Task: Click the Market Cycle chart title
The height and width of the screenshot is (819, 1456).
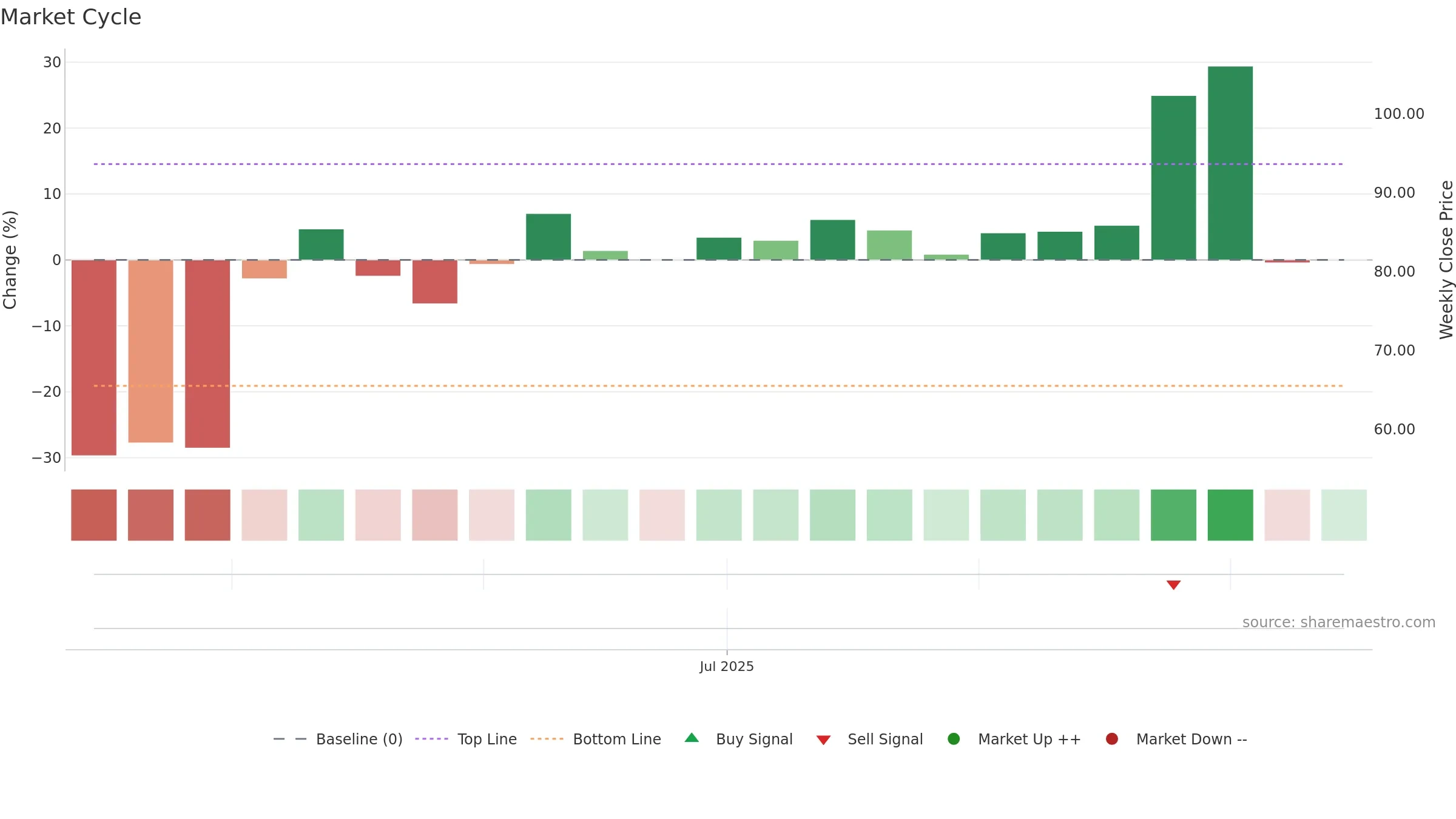Action: [71, 17]
